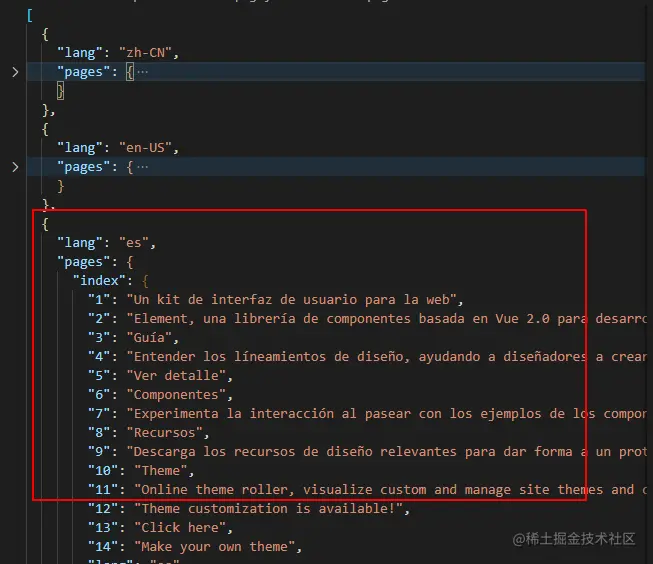Click text "Un kit de interfaz de usuario"
The width and height of the screenshot is (653, 564).
point(245,299)
